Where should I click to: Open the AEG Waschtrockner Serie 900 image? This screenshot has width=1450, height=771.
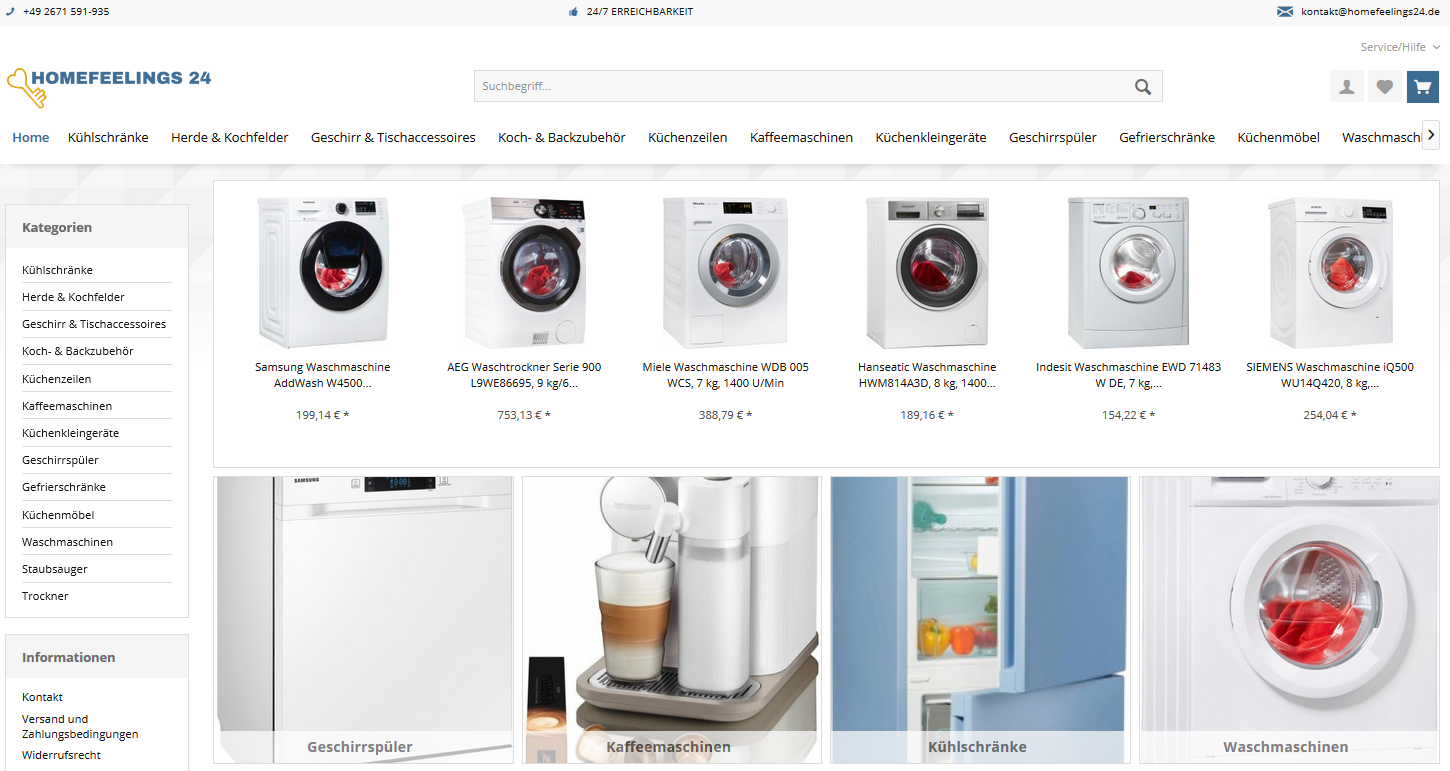coord(524,272)
